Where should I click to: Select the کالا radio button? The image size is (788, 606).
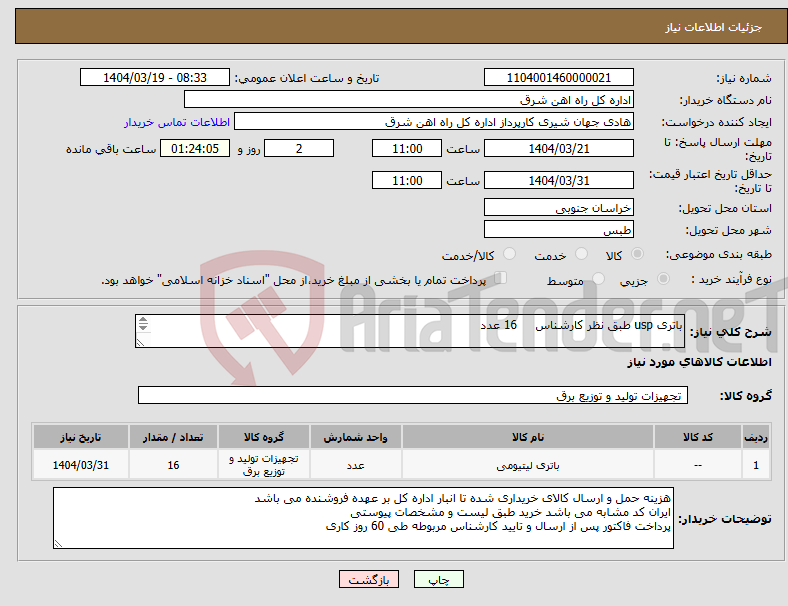pyautogui.click(x=637, y=254)
